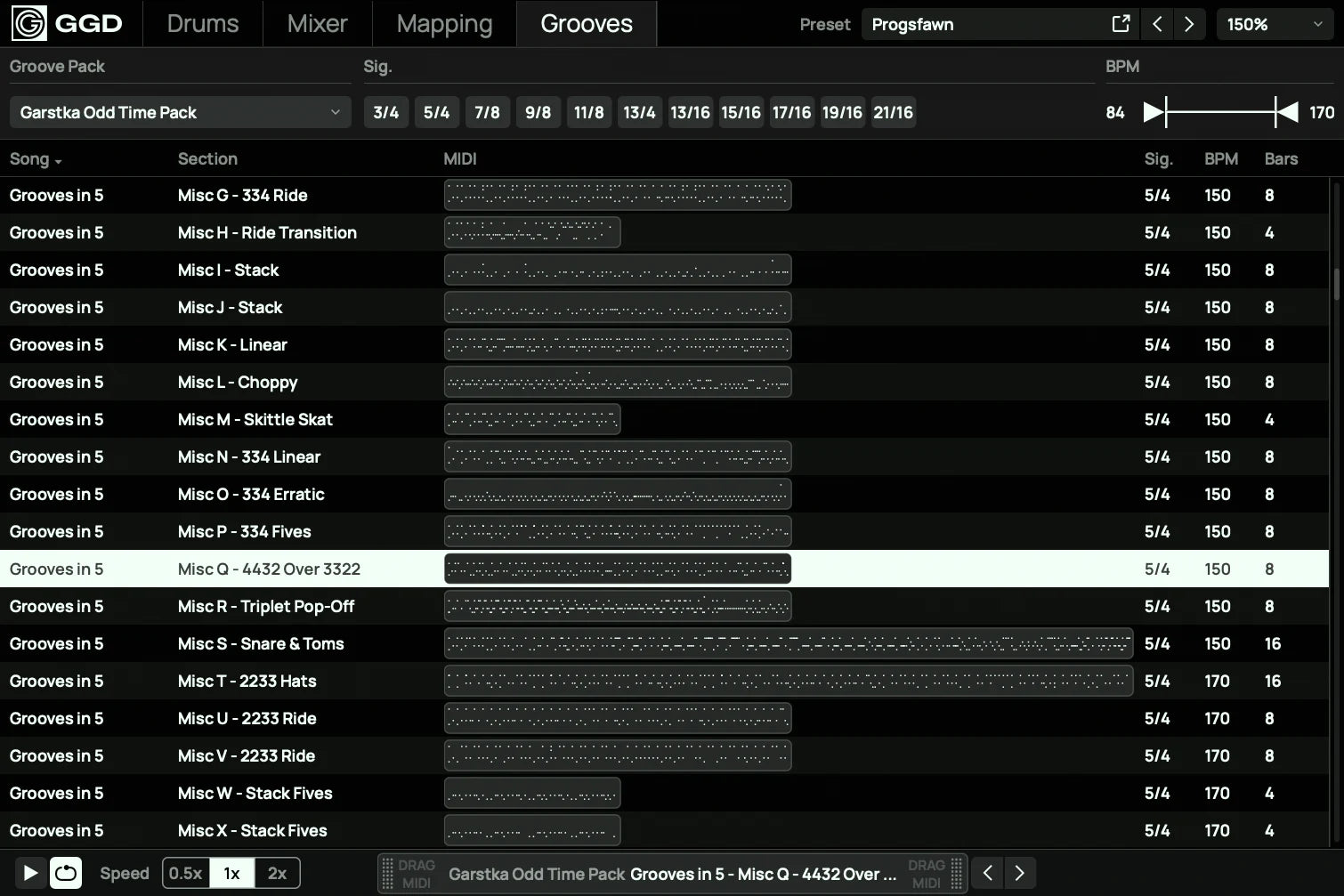Go to the previous preset arrow
1344x896 pixels.
coord(1157,24)
